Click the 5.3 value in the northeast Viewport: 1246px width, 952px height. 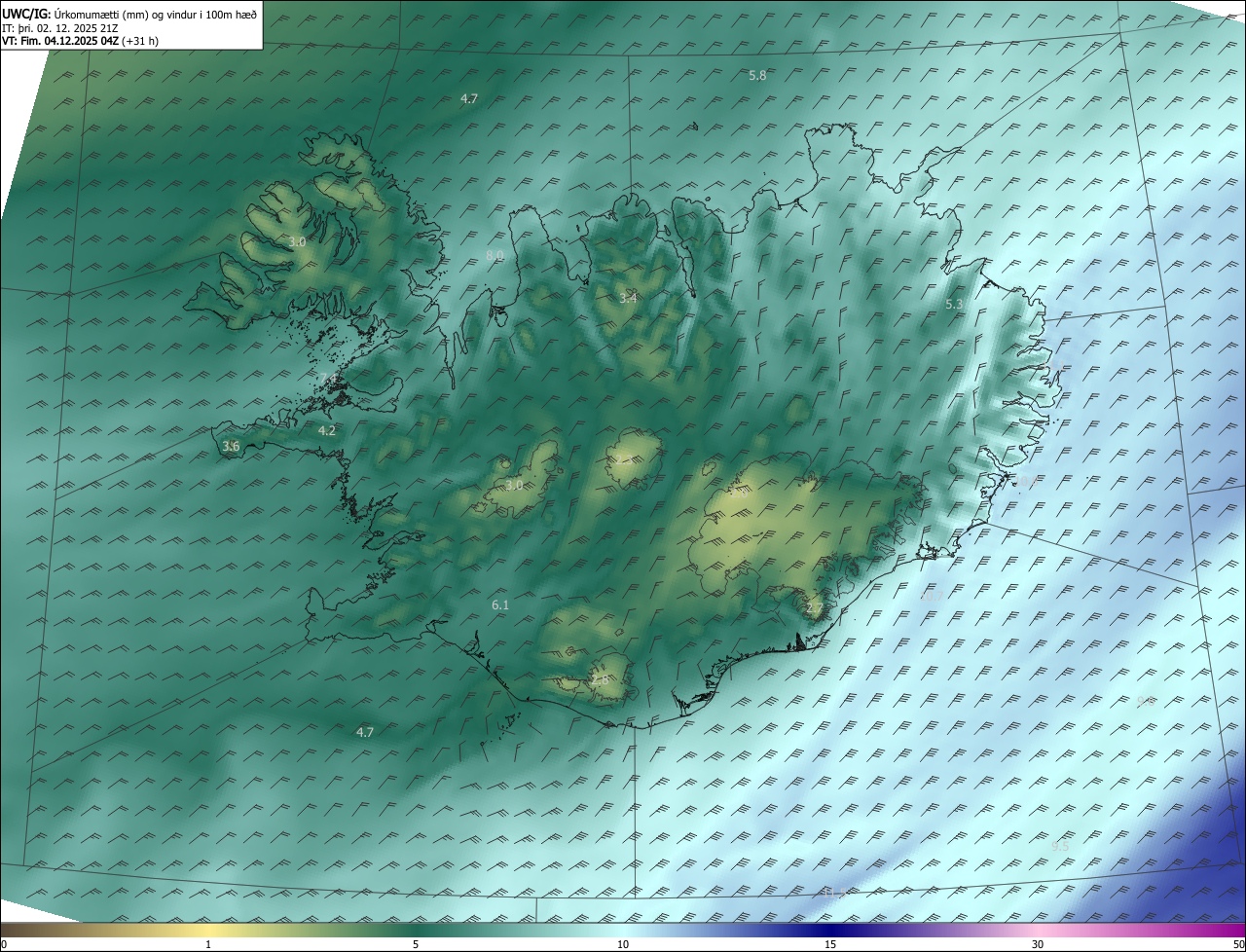[954, 305]
